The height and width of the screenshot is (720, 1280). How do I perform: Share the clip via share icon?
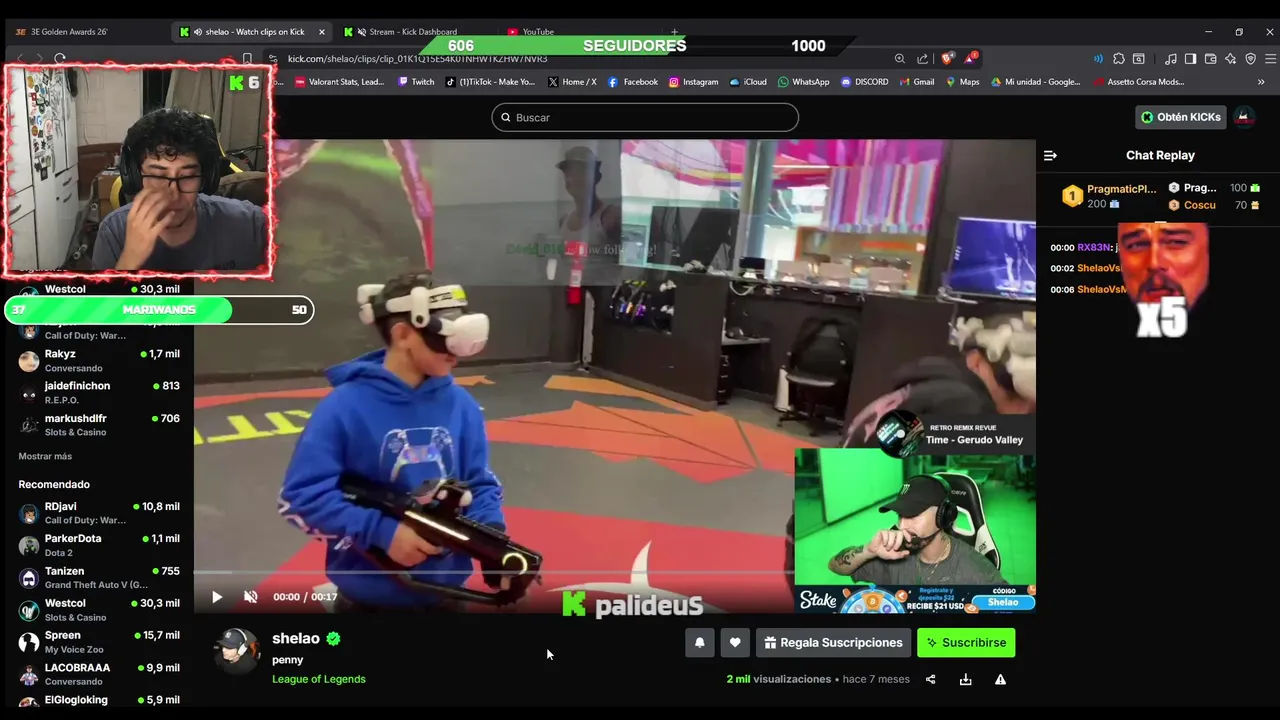[930, 680]
